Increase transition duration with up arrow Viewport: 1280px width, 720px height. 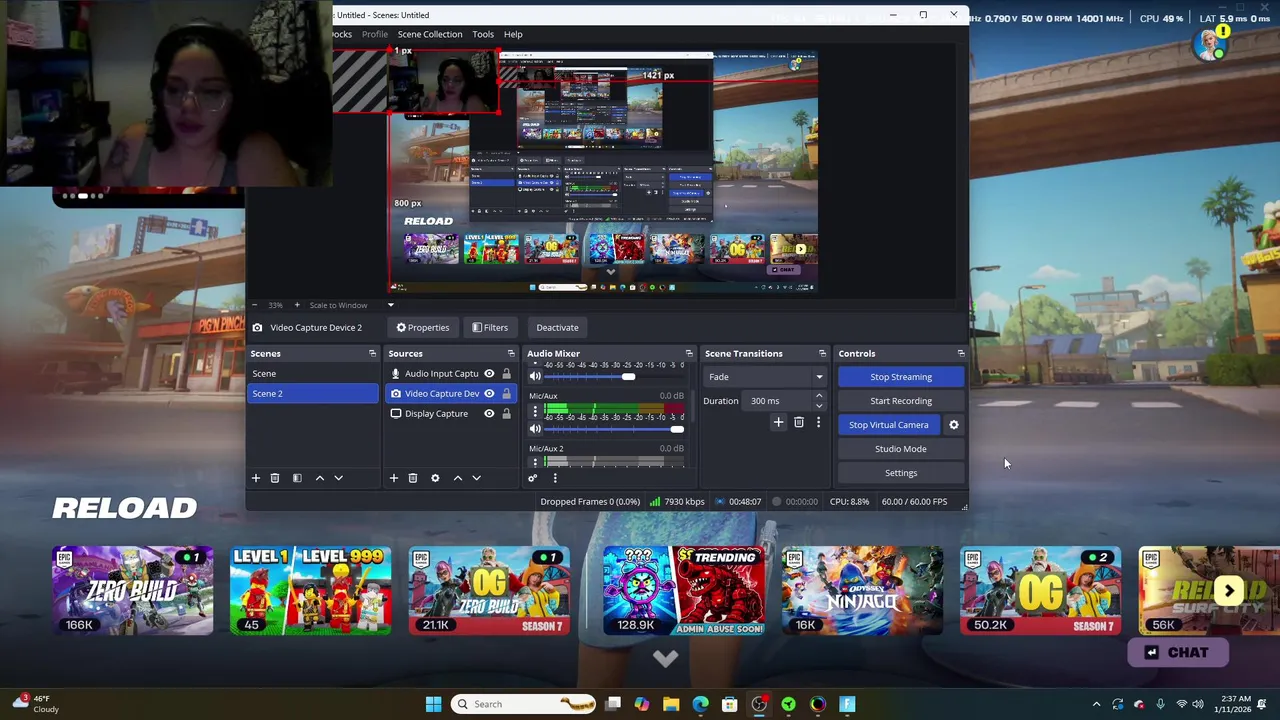tap(819, 396)
